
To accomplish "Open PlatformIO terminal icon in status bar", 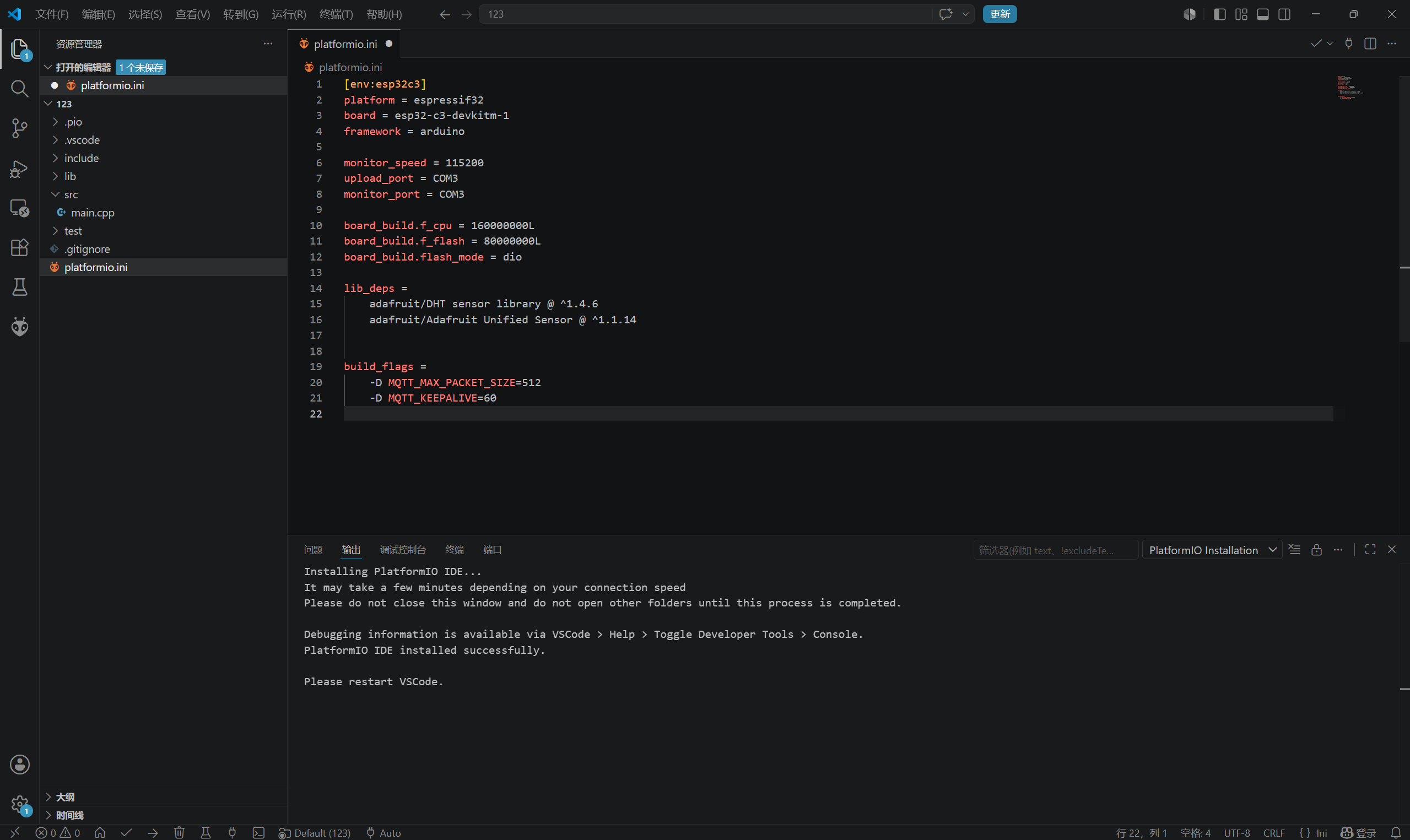I will click(258, 833).
